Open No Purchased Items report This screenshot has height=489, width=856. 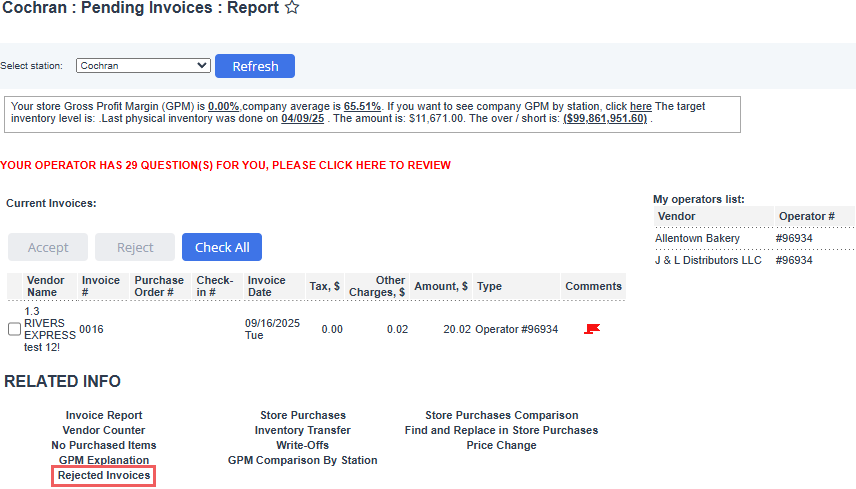(x=104, y=445)
